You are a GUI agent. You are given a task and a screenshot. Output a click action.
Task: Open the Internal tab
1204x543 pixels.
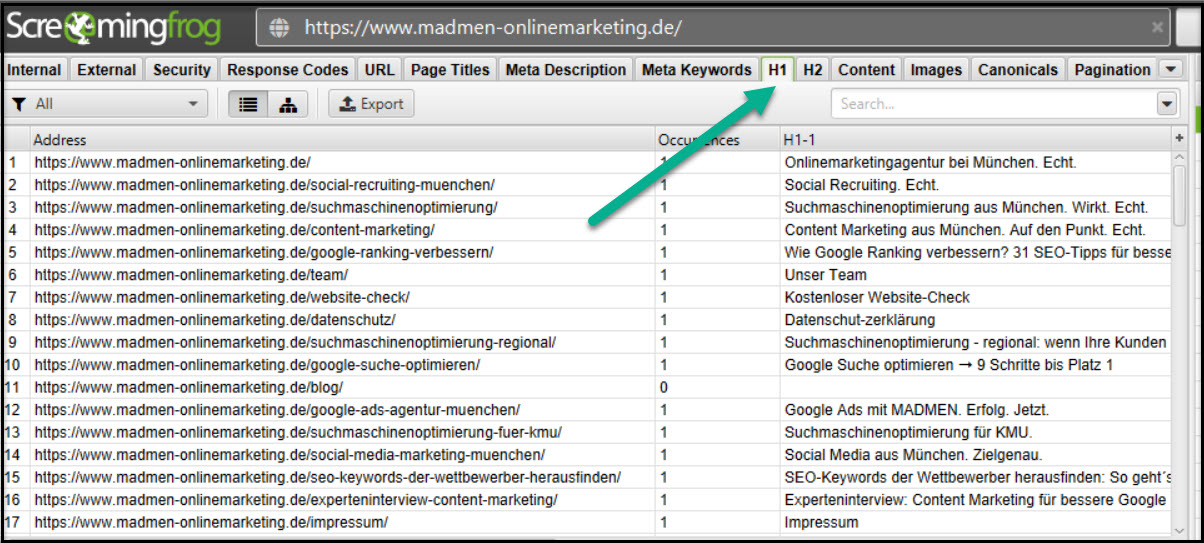35,70
